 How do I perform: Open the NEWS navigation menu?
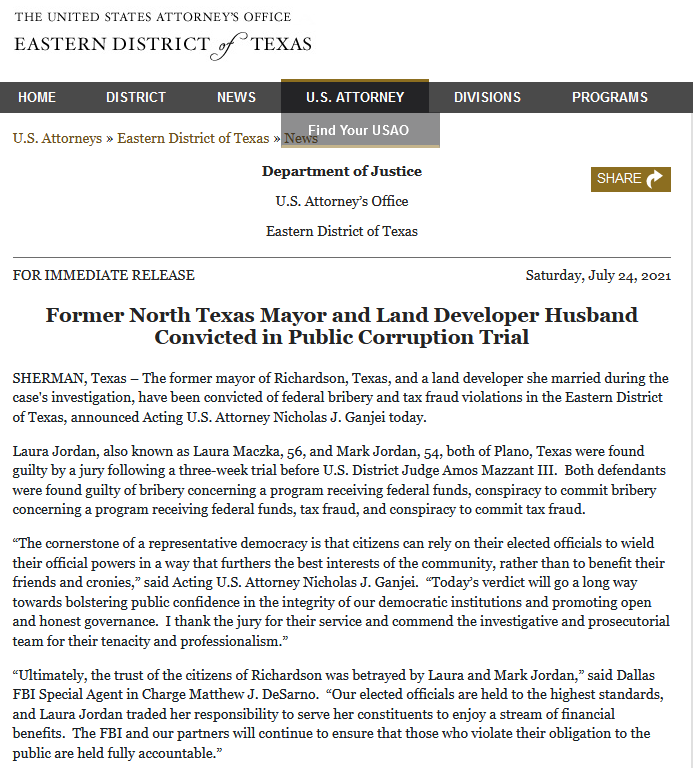click(236, 97)
